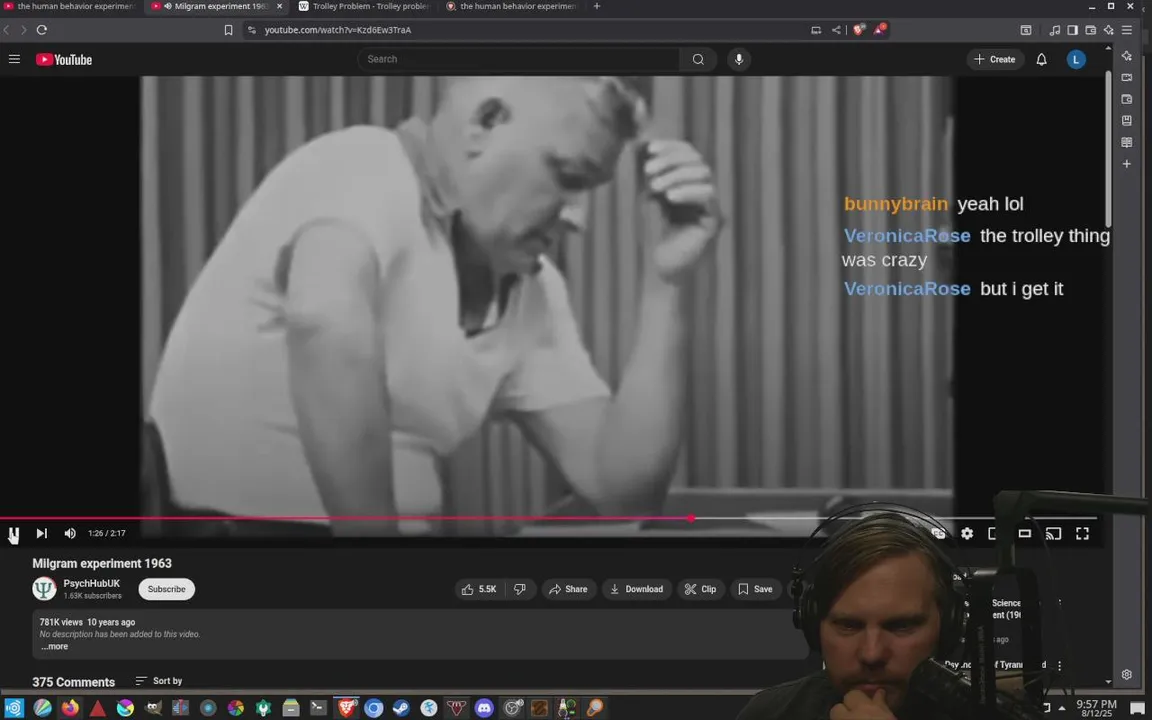This screenshot has width=1152, height=720.
Task: Dislike the Milgram video
Action: click(x=520, y=589)
